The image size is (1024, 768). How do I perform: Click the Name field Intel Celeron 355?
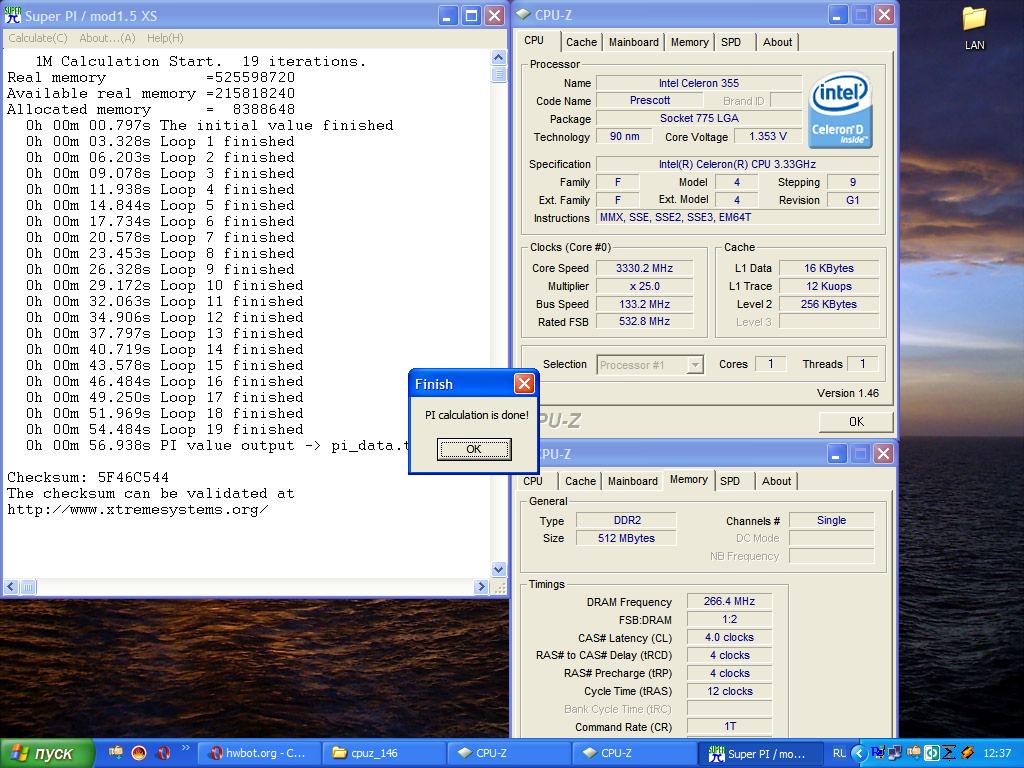tap(698, 84)
